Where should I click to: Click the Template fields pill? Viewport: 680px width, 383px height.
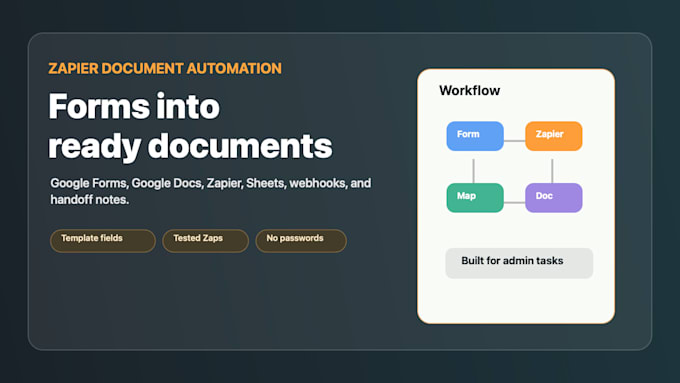pos(103,241)
